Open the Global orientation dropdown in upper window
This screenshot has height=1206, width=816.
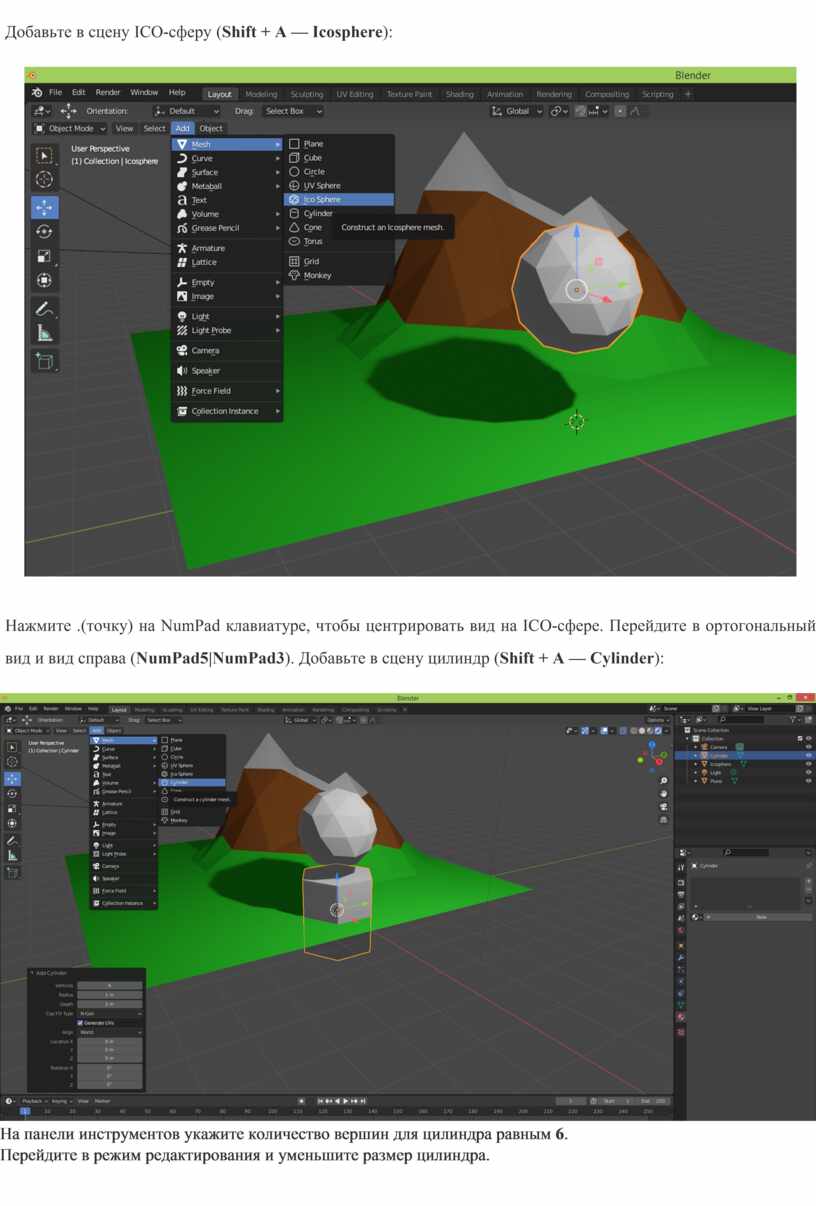pyautogui.click(x=517, y=111)
